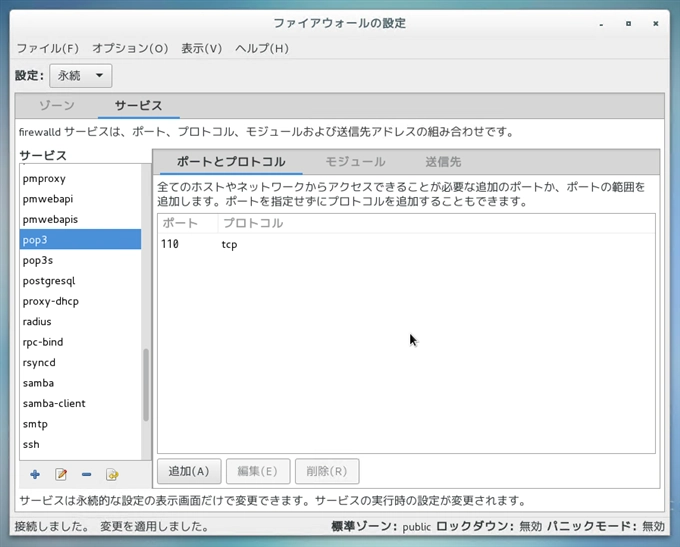The image size is (680, 547).
Task: Maximize the firewall settings window
Action: tap(628, 23)
